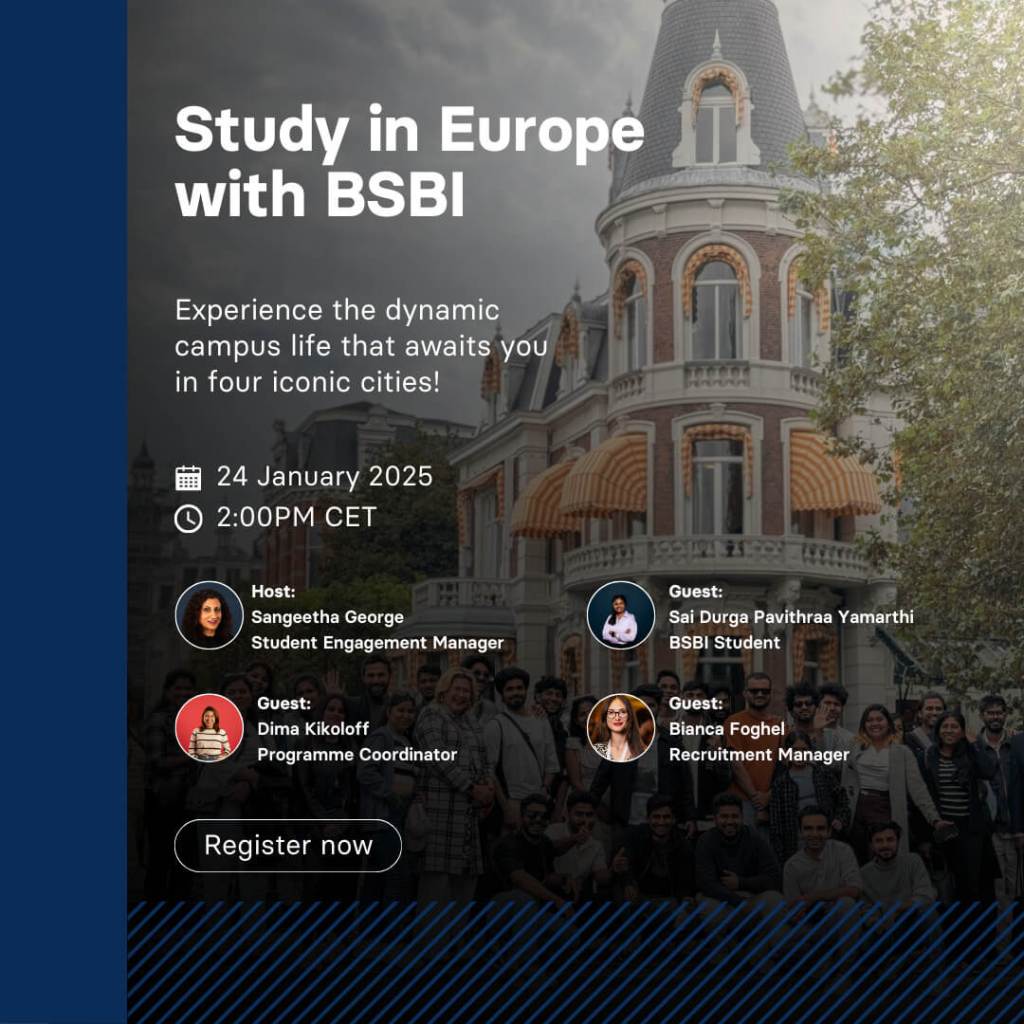Click the time text '2:00PM CET'
1024x1024 pixels.
(x=296, y=517)
